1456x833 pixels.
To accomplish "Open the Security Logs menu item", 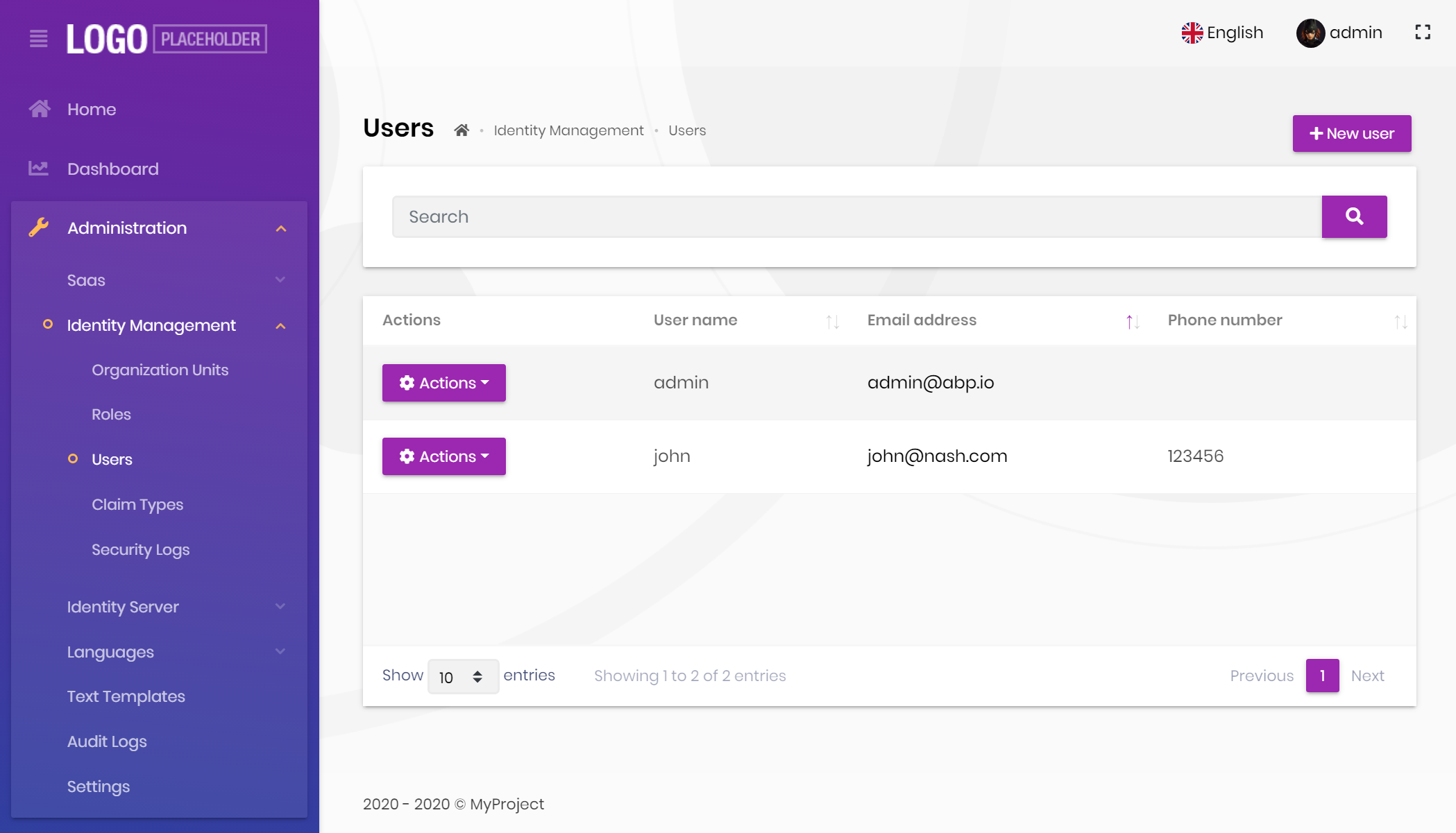I will [140, 549].
